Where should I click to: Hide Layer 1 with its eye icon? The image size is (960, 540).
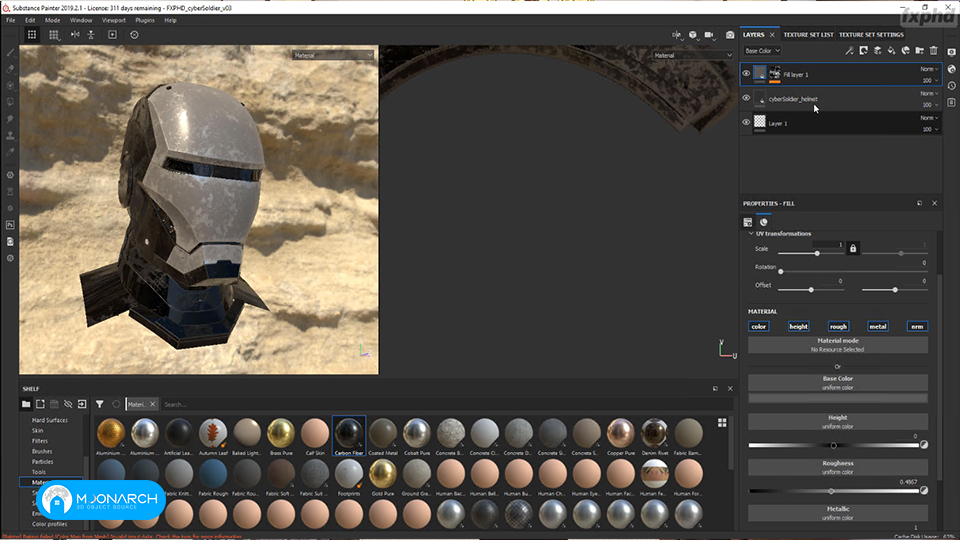pos(746,122)
